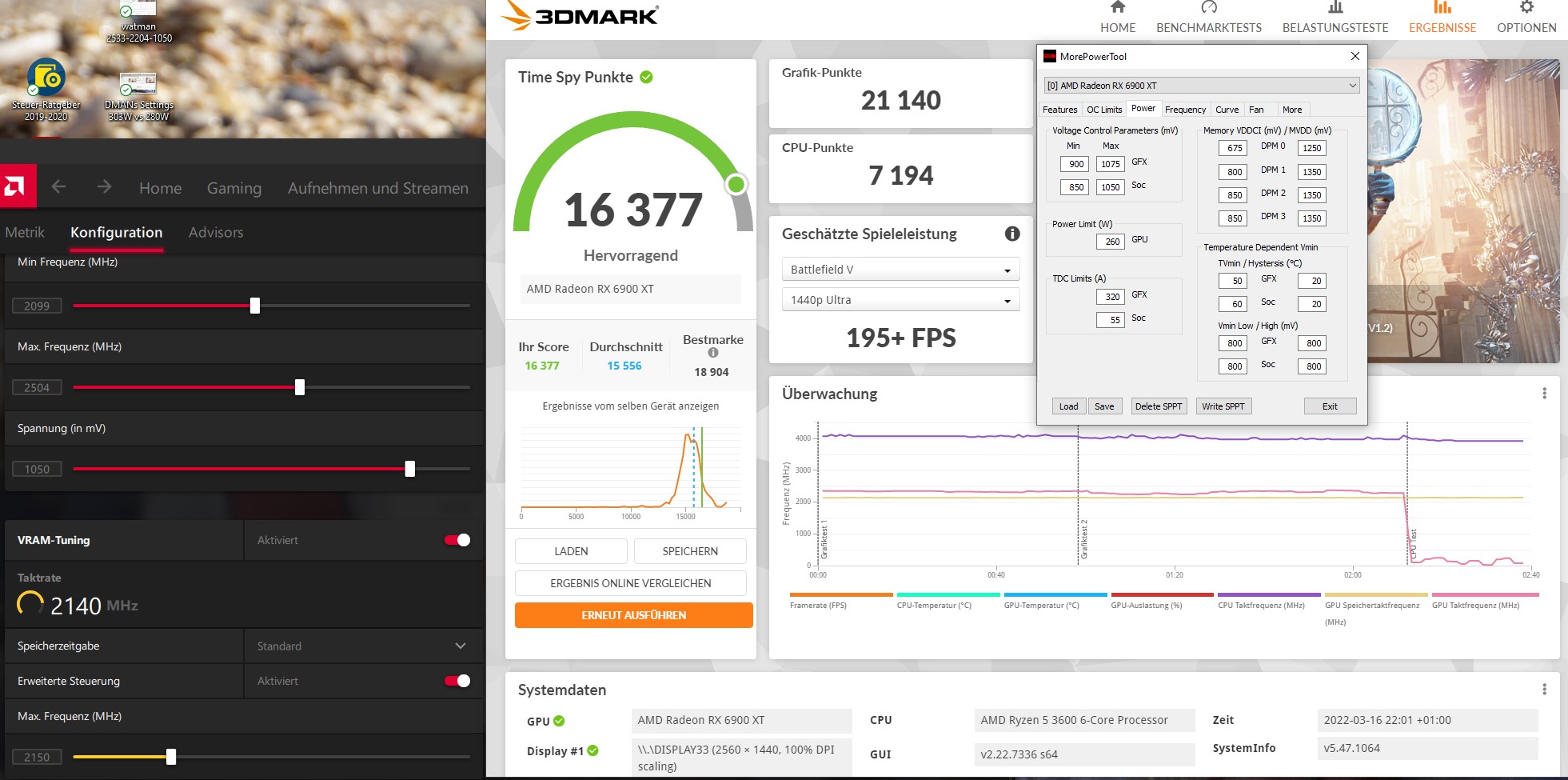Viewport: 1568px width, 780px height.
Task: Open the Belastungstests section
Action: click(1335, 18)
